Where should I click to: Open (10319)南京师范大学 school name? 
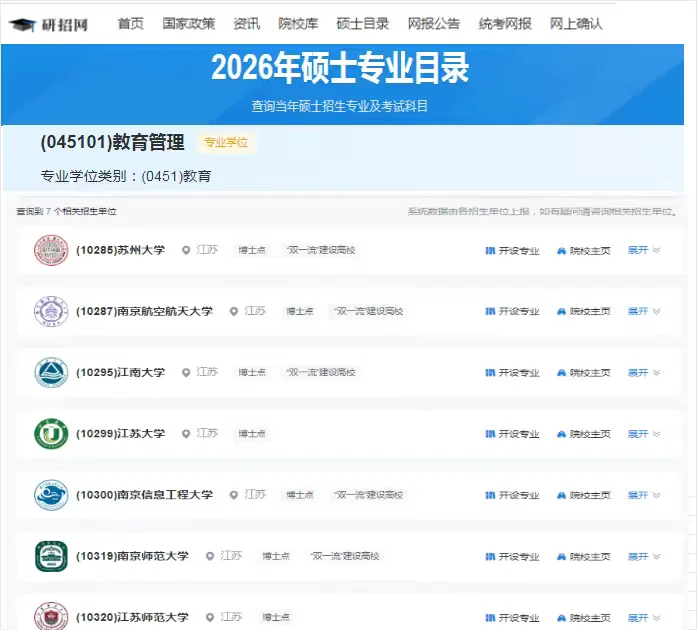point(132,556)
